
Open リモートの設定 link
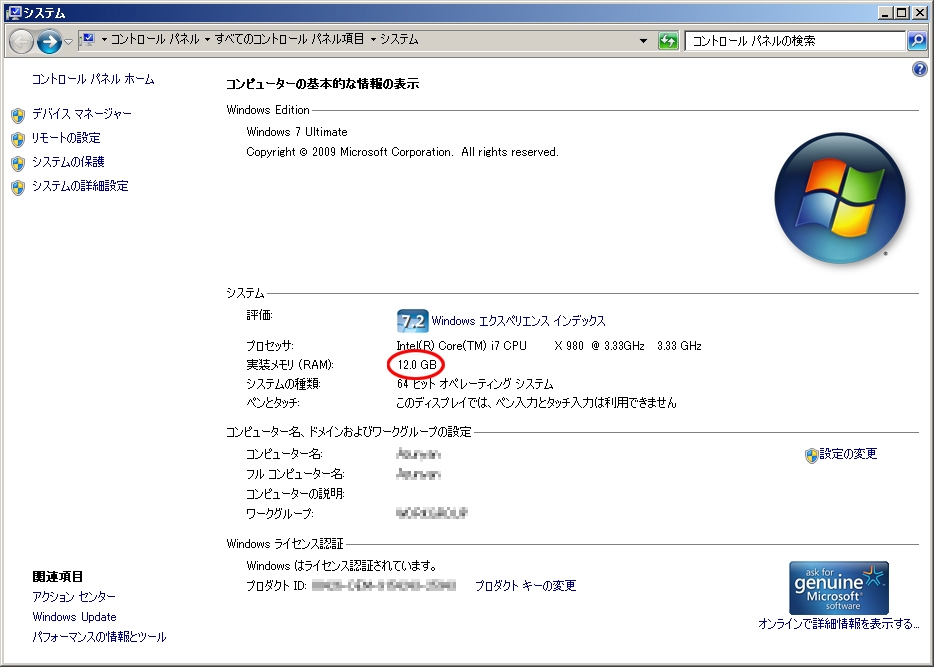point(66,138)
